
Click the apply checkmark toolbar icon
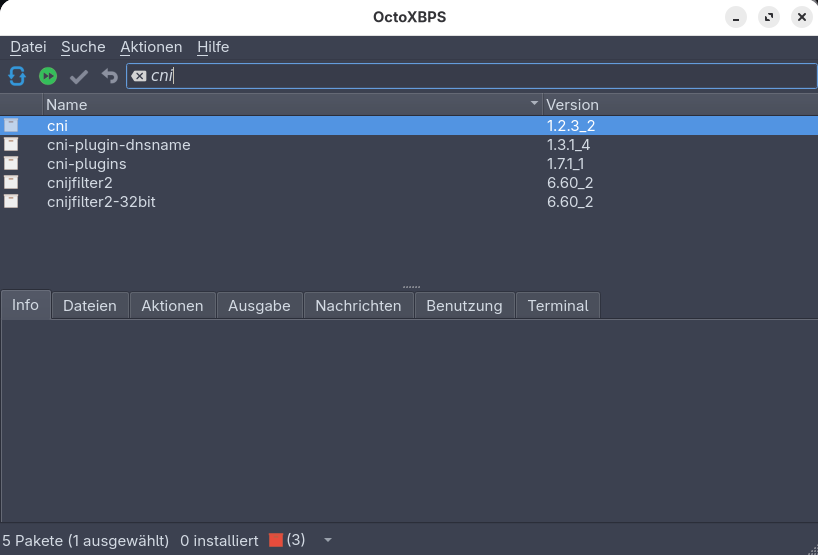pyautogui.click(x=79, y=76)
